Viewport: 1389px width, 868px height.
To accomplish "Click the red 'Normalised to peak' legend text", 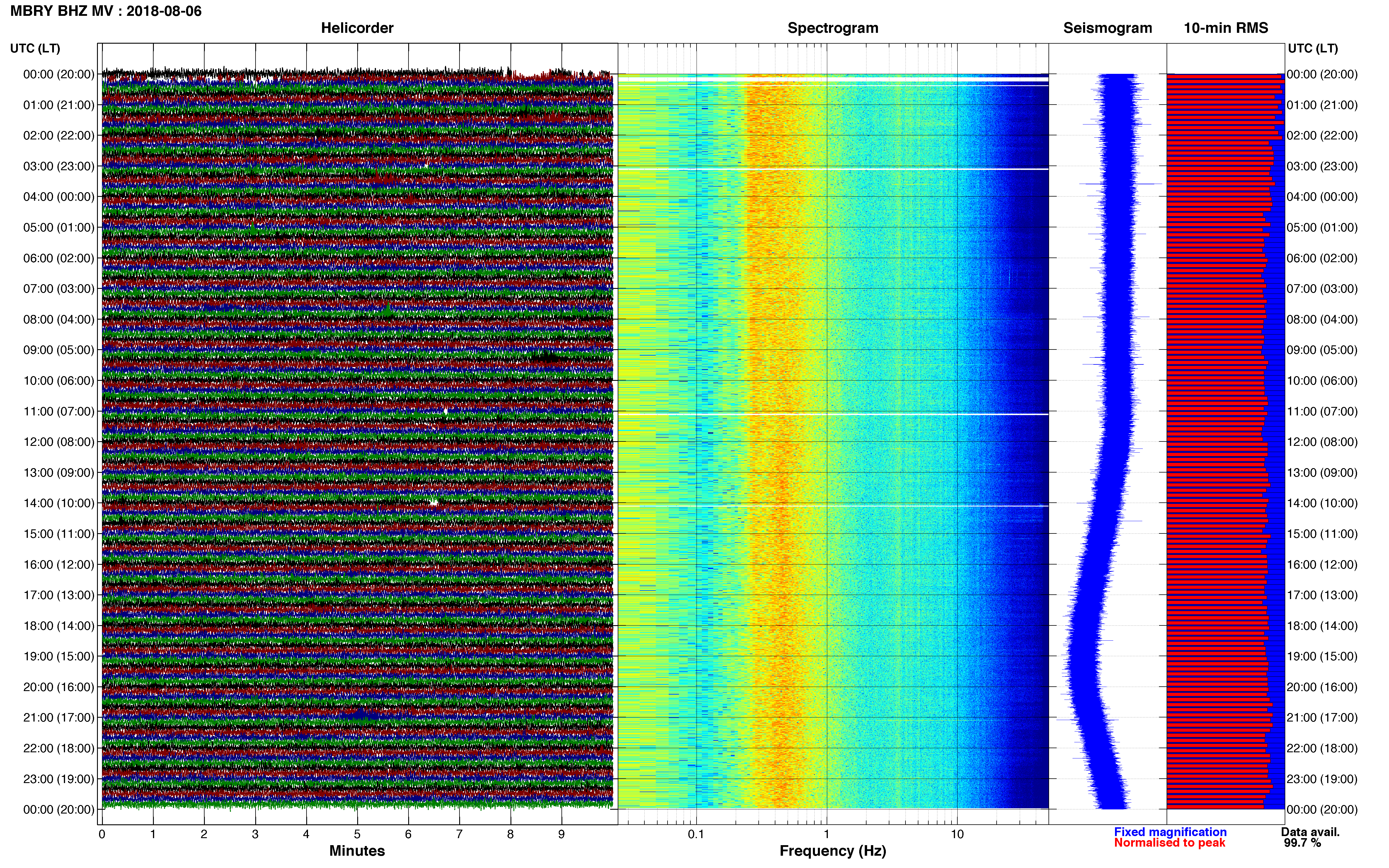I will tap(1170, 843).
